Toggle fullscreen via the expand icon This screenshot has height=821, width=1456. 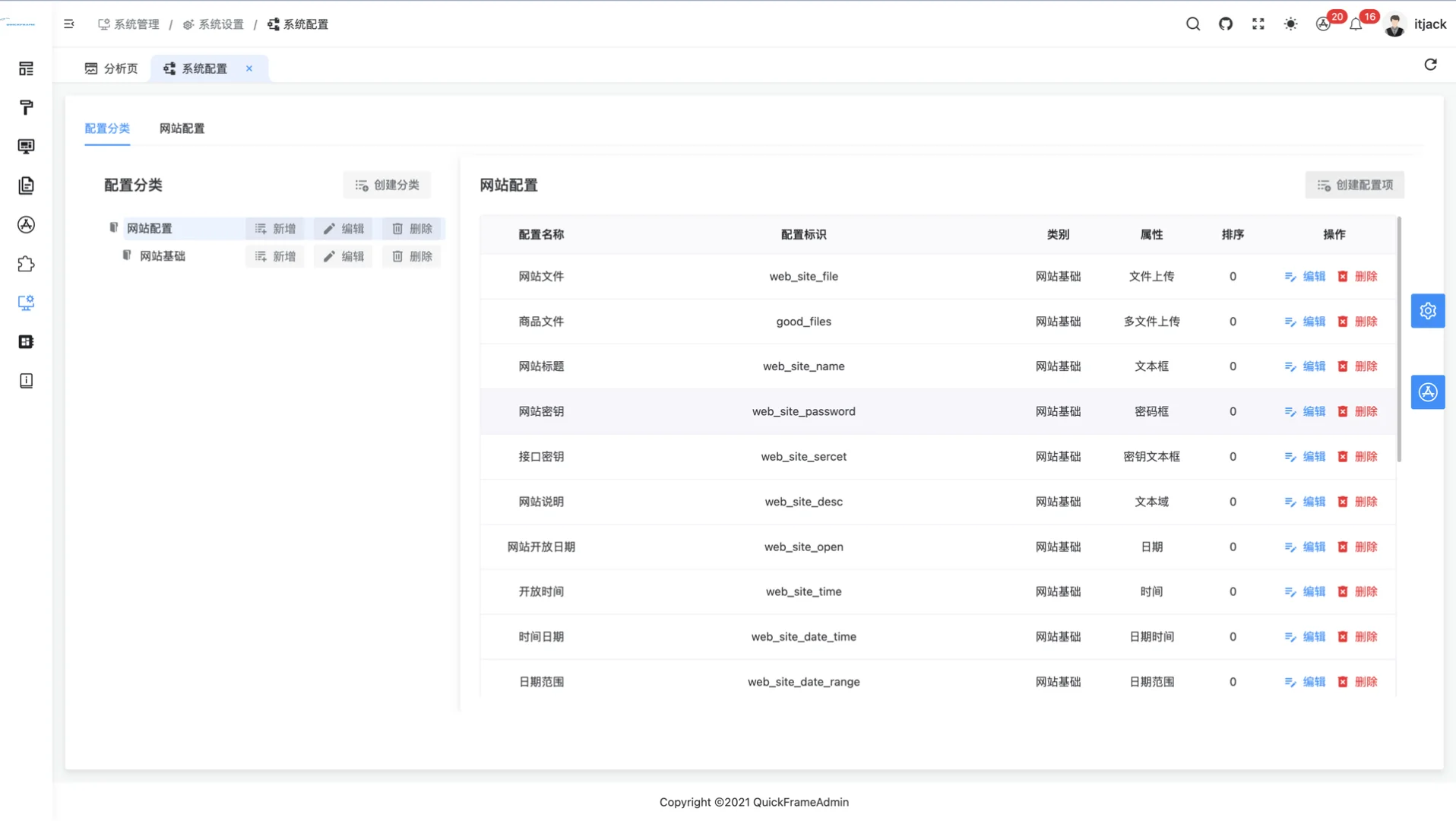pyautogui.click(x=1258, y=24)
